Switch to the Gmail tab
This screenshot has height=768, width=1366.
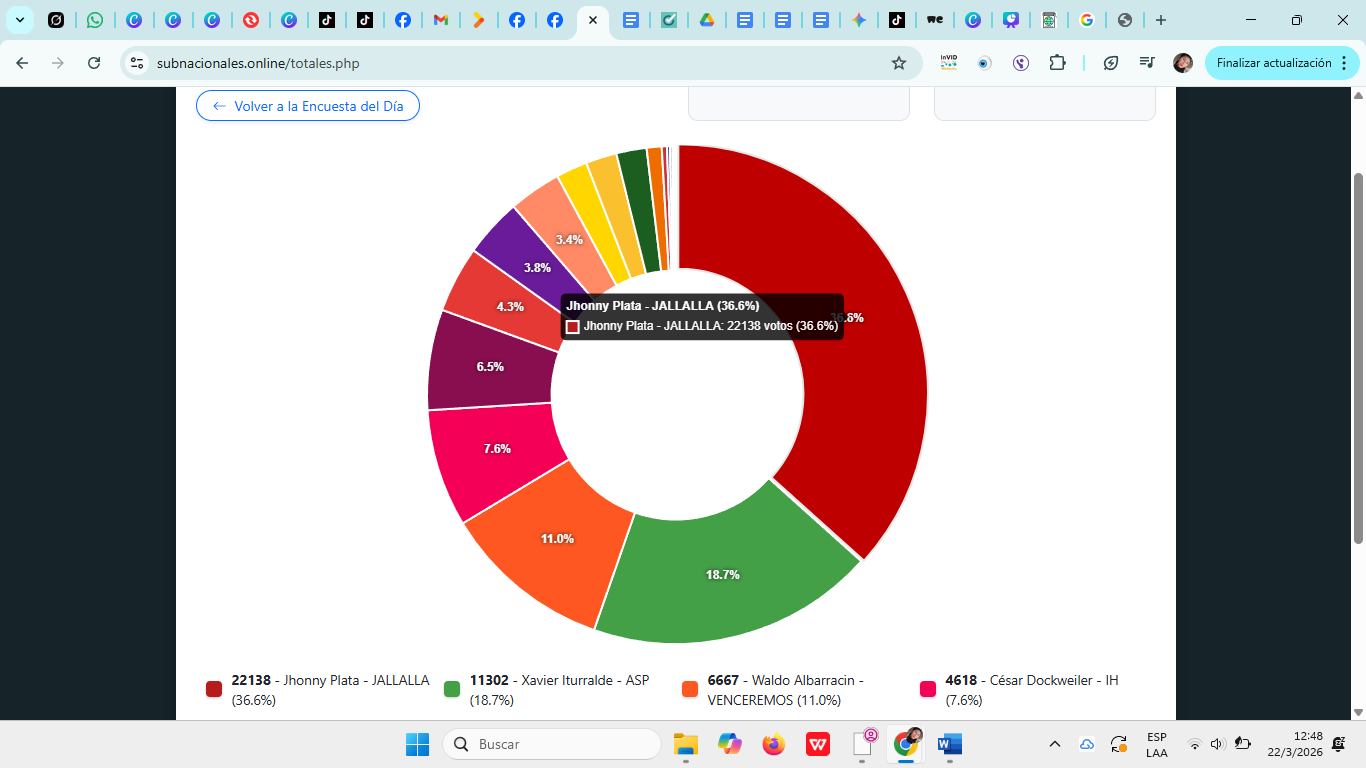pos(440,20)
